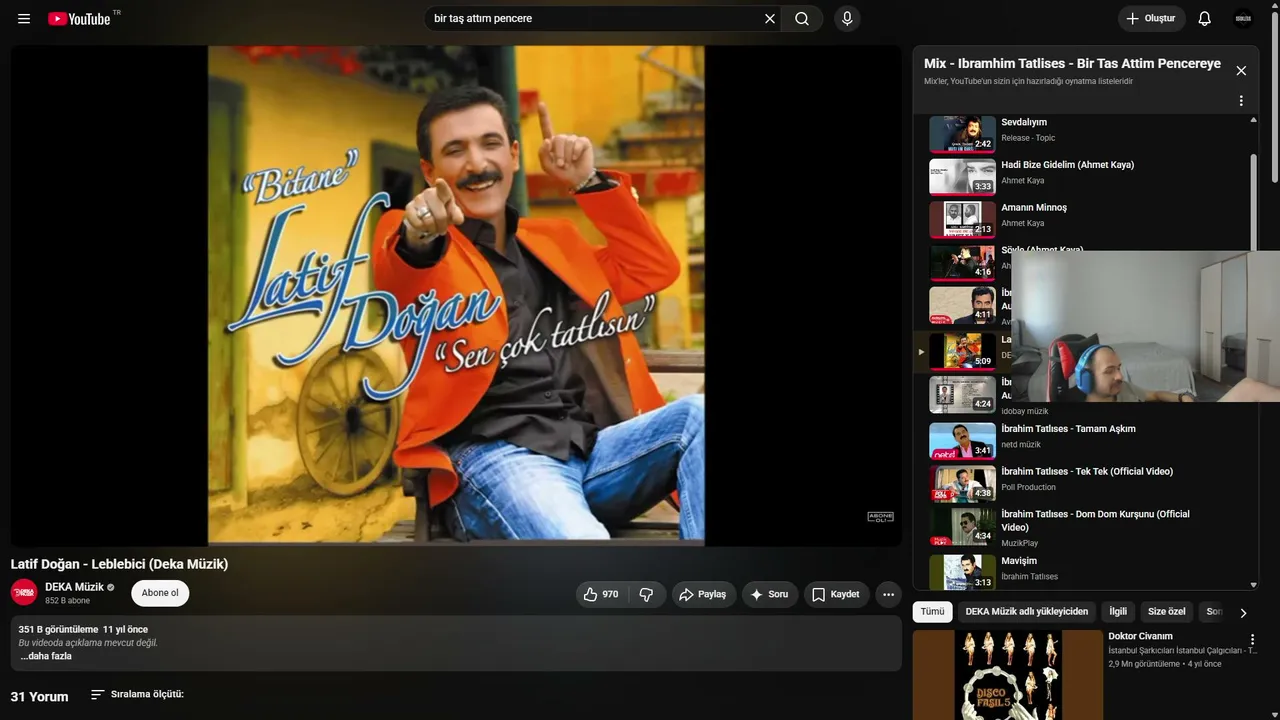The image size is (1280, 720).
Task: Start voice search with microphone
Action: [847, 19]
